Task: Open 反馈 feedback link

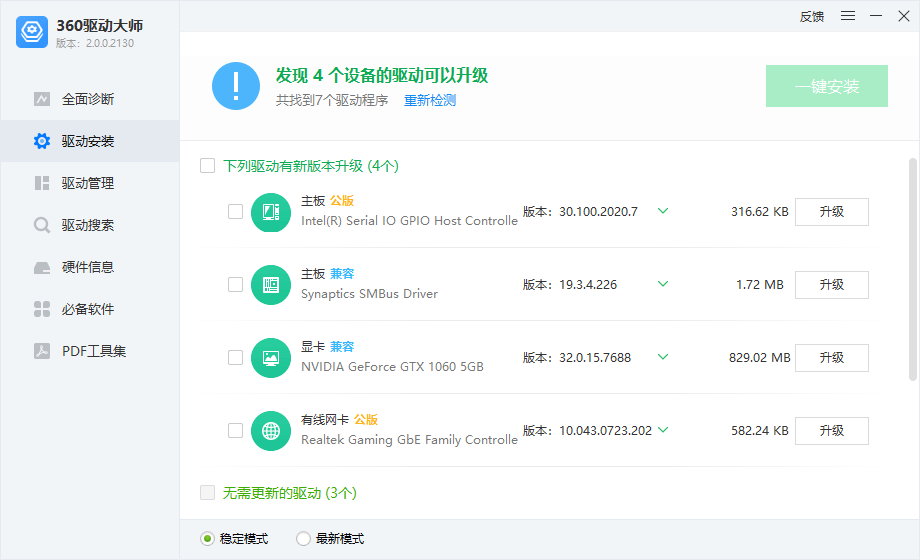Action: pyautogui.click(x=812, y=16)
